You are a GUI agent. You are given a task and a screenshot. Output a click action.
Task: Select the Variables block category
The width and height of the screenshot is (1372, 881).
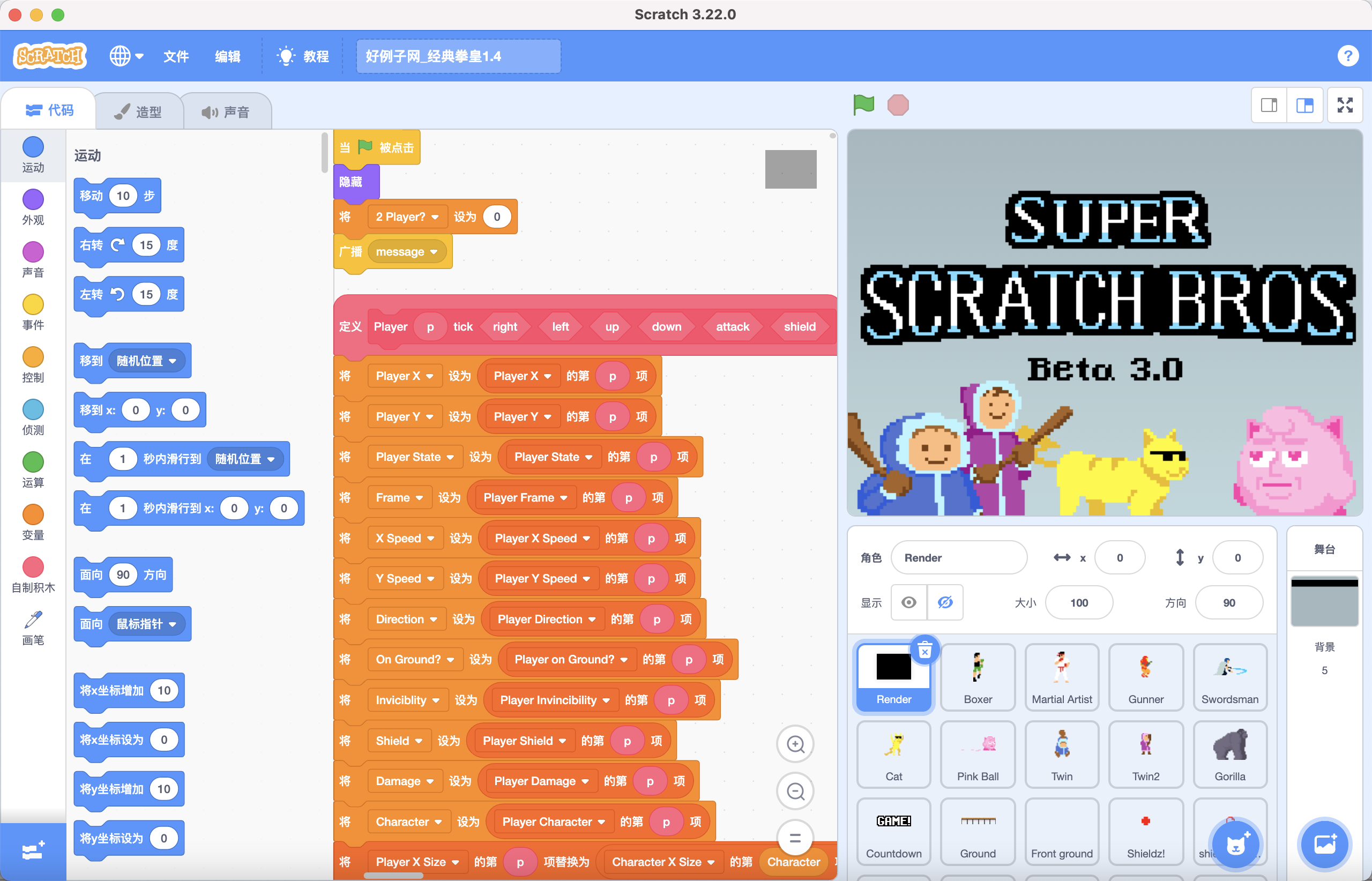(33, 523)
